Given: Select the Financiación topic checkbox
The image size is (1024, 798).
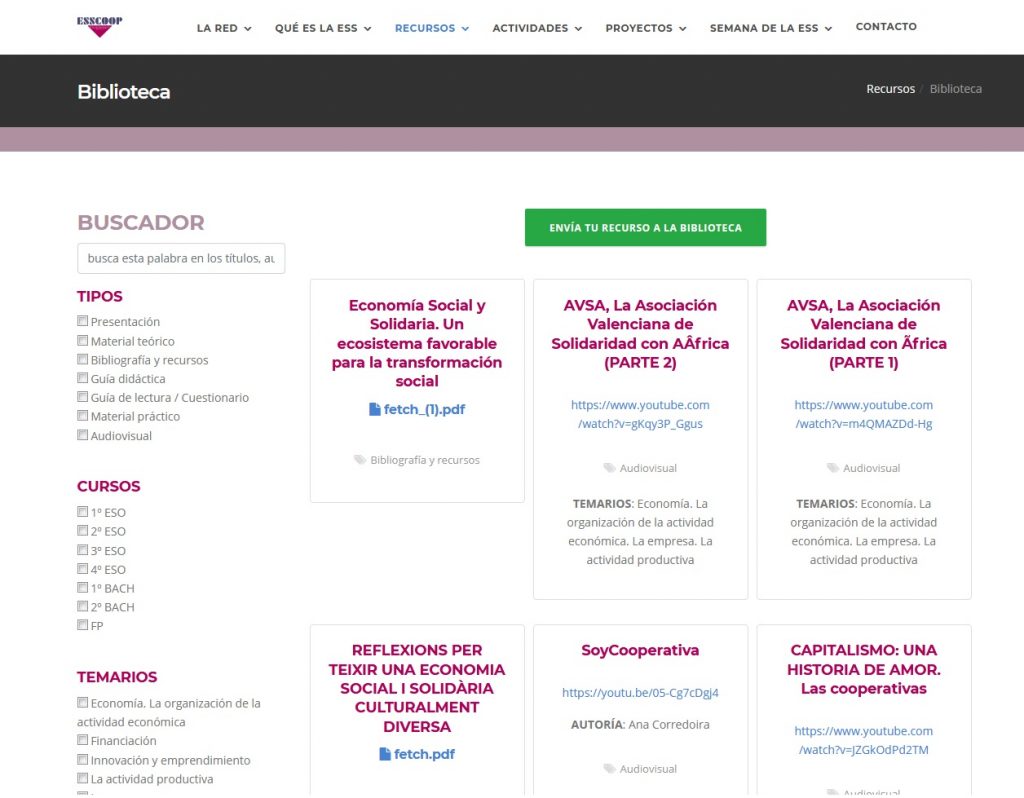Looking at the screenshot, I should point(83,740).
